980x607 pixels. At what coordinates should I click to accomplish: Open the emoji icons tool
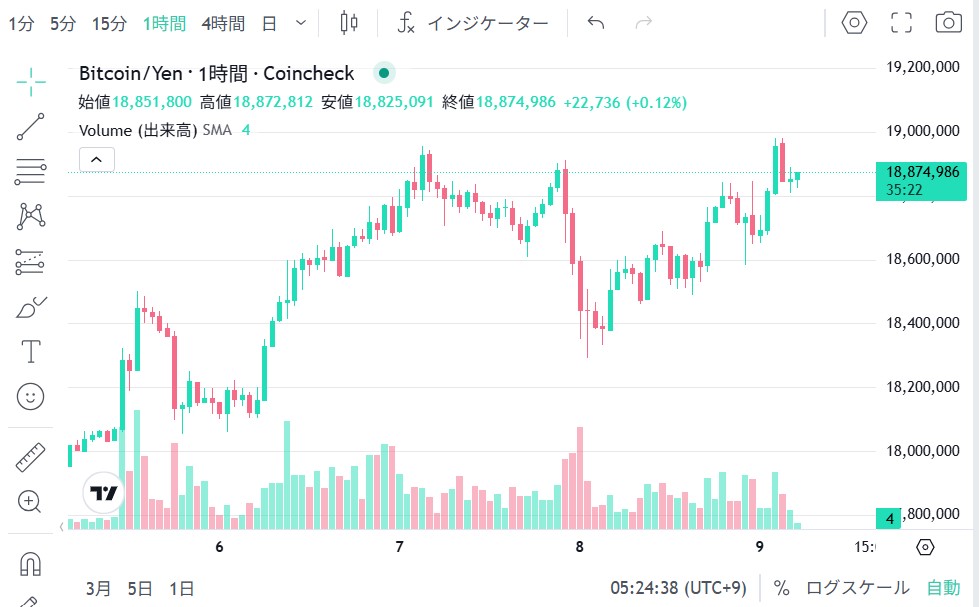[31, 397]
